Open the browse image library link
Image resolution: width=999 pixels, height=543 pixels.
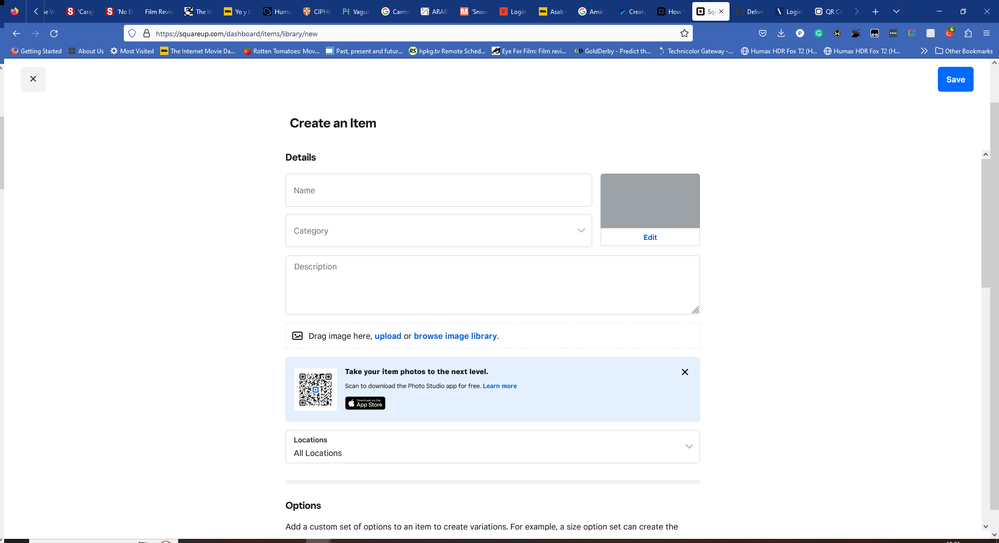(x=455, y=336)
